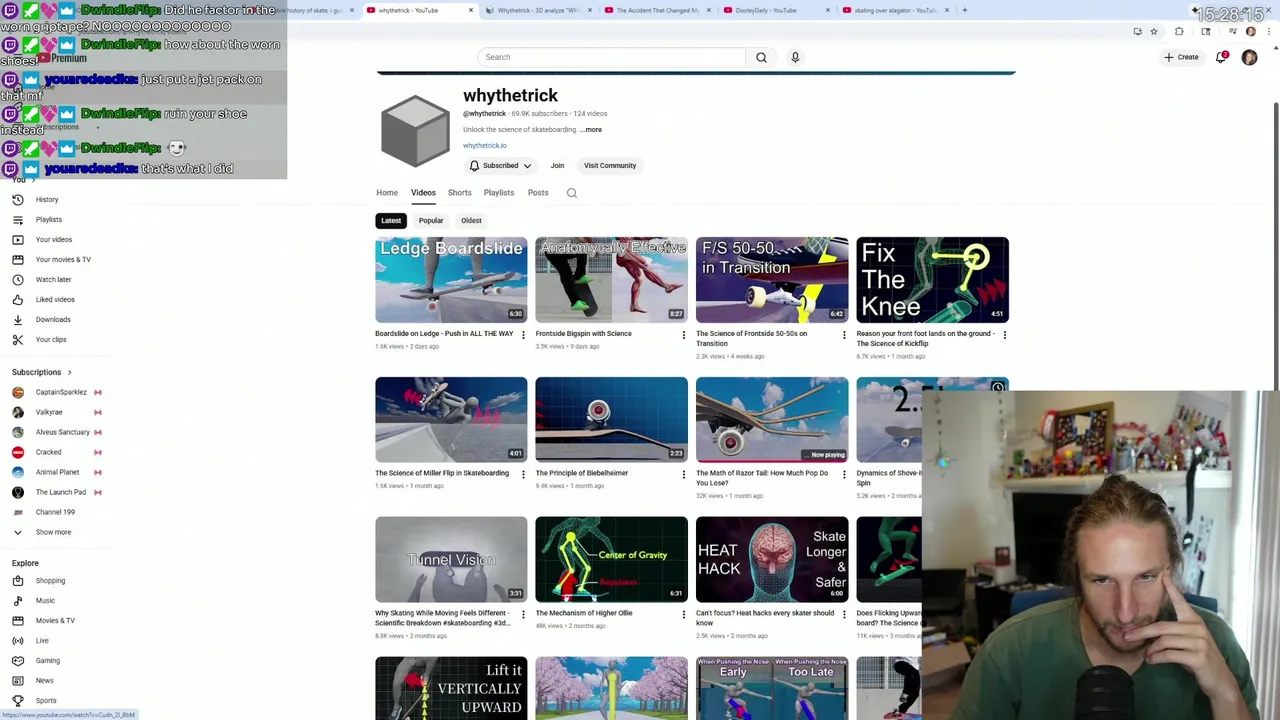
Task: Search within the whythetrick channel
Action: pyautogui.click(x=572, y=193)
